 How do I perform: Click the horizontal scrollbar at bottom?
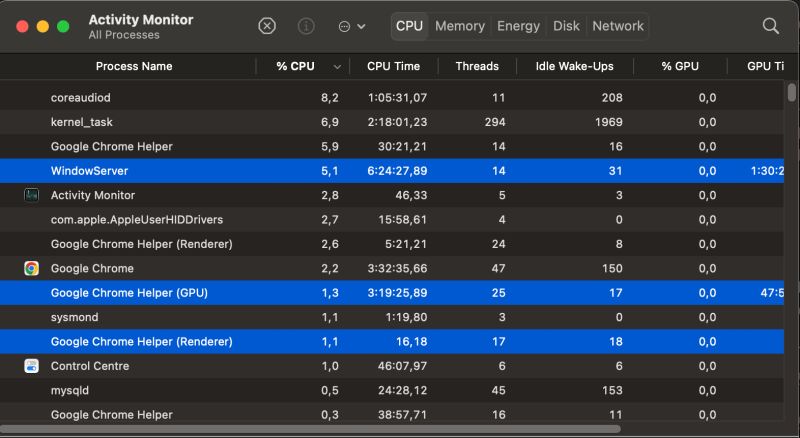pos(310,429)
